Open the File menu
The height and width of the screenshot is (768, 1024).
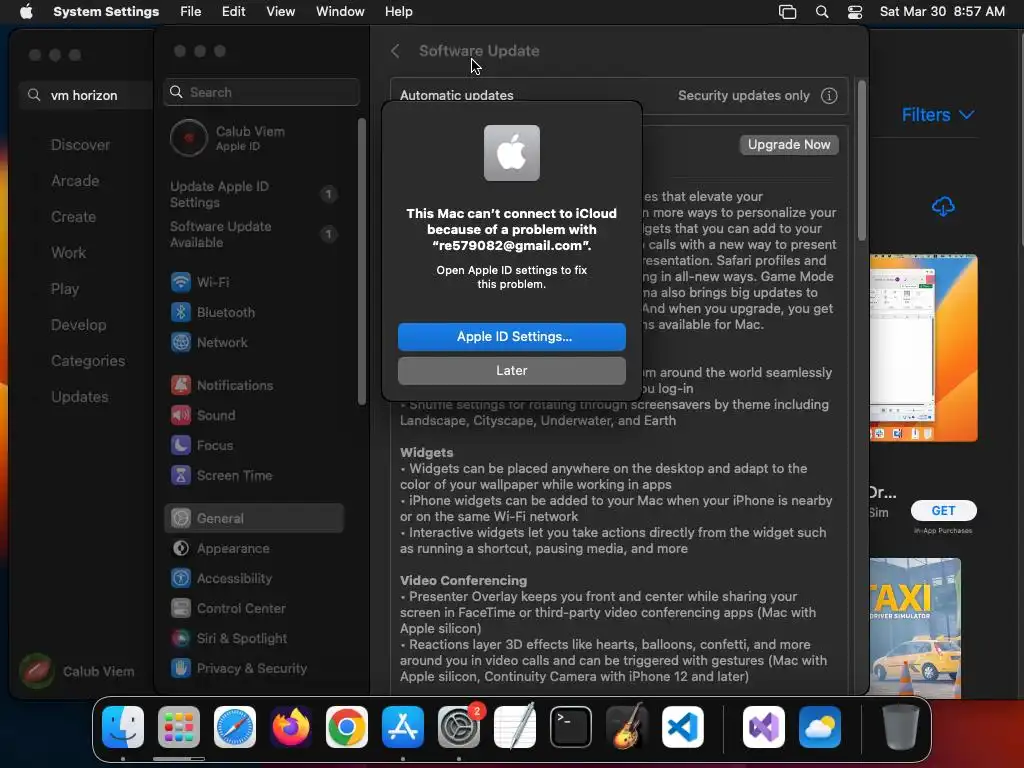pyautogui.click(x=191, y=12)
